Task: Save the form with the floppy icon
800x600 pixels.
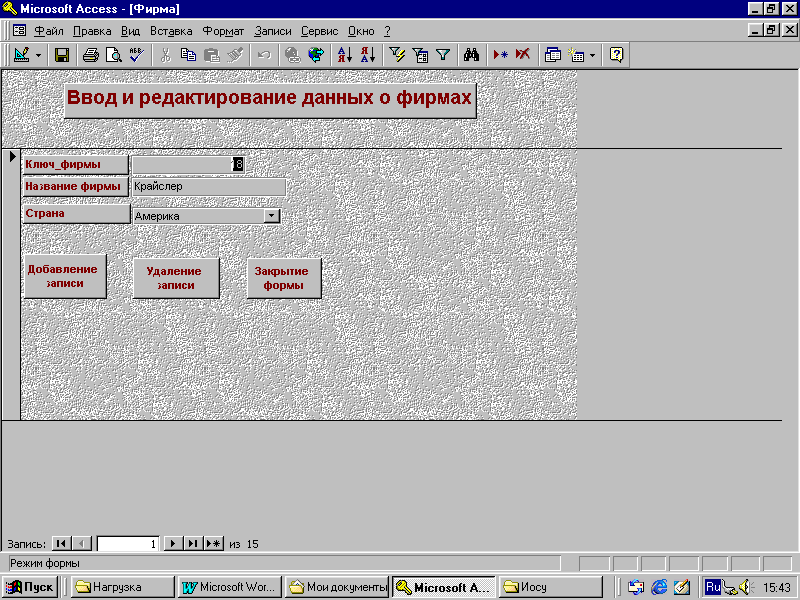Action: [x=62, y=55]
